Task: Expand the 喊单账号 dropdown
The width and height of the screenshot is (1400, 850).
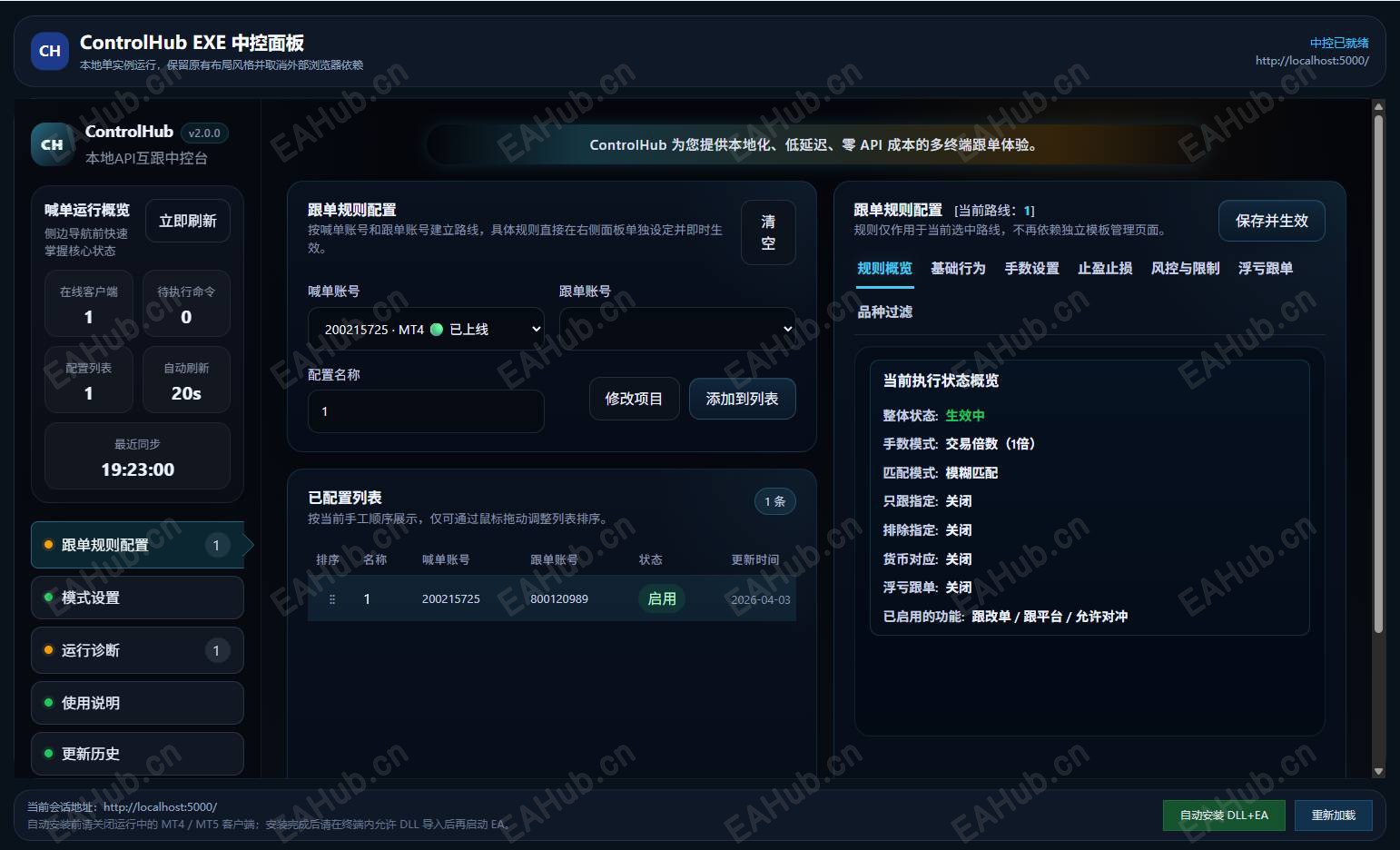Action: 426,329
